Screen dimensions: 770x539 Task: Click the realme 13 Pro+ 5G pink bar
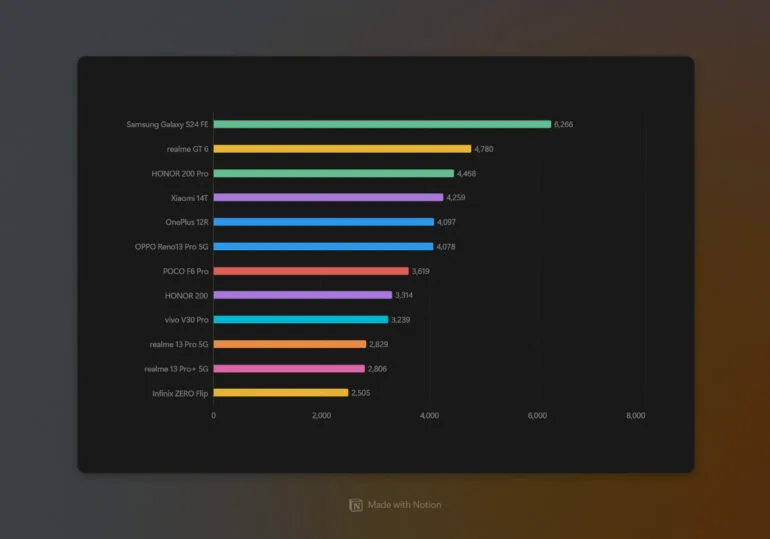(289, 369)
